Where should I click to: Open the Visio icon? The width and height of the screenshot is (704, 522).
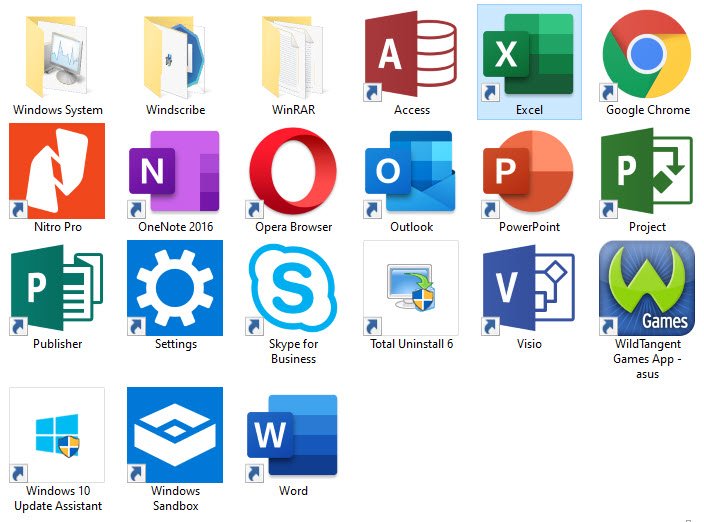point(528,289)
